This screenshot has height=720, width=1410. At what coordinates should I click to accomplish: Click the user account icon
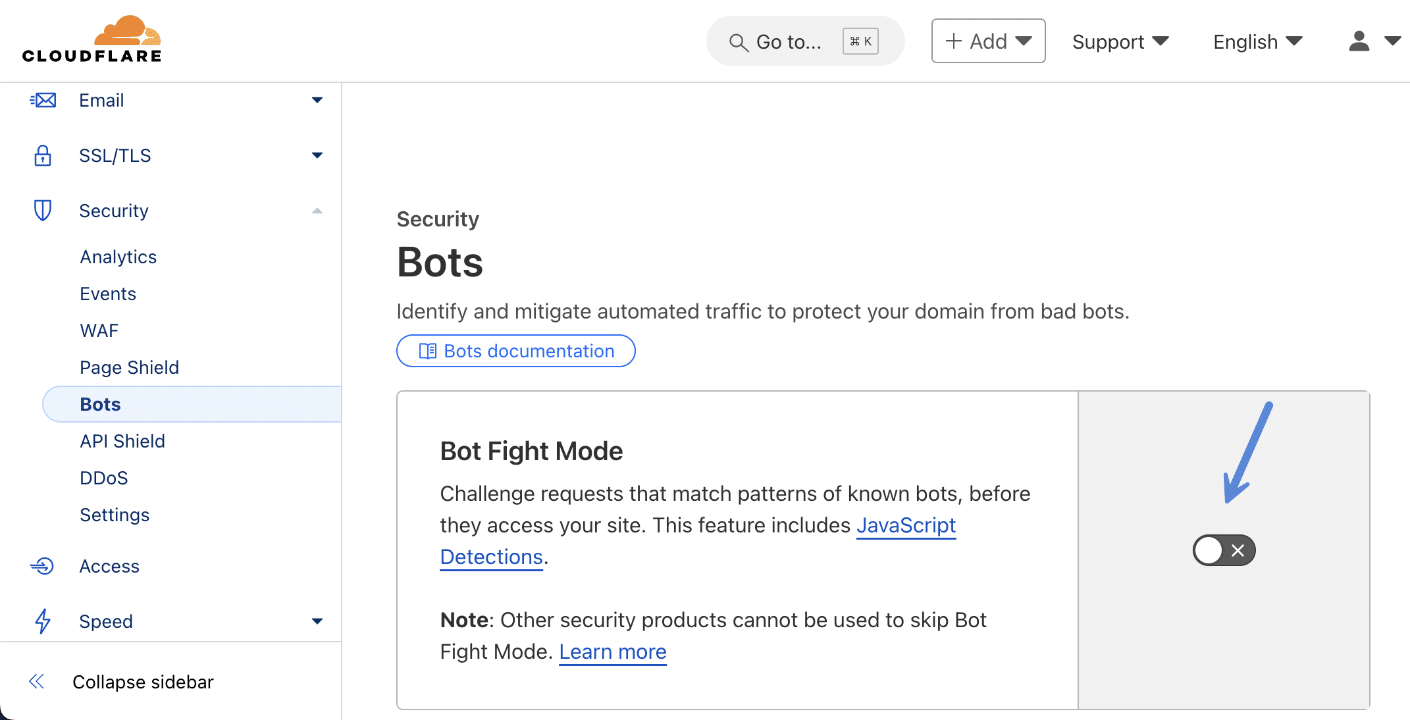click(x=1358, y=41)
